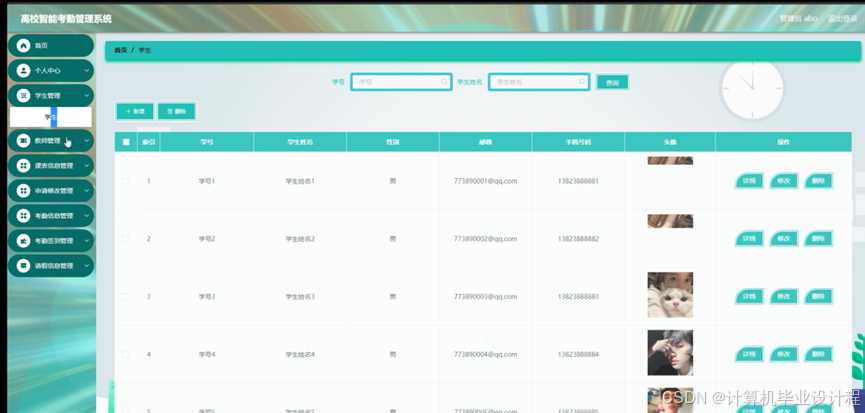The width and height of the screenshot is (865, 413).
Task: Click the 删除 batch delete button above table
Action: click(177, 111)
